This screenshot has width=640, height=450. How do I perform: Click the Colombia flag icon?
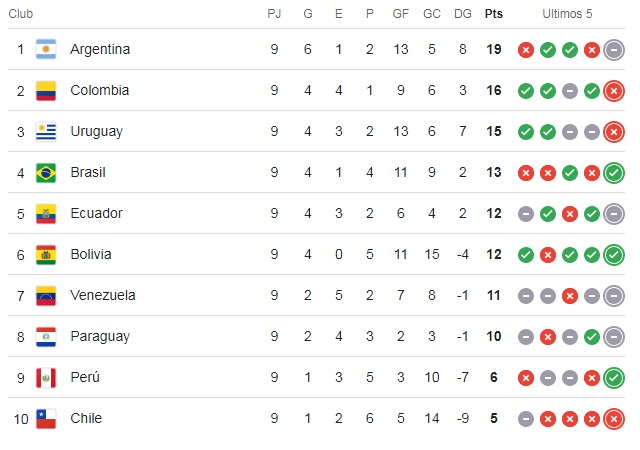pos(46,90)
